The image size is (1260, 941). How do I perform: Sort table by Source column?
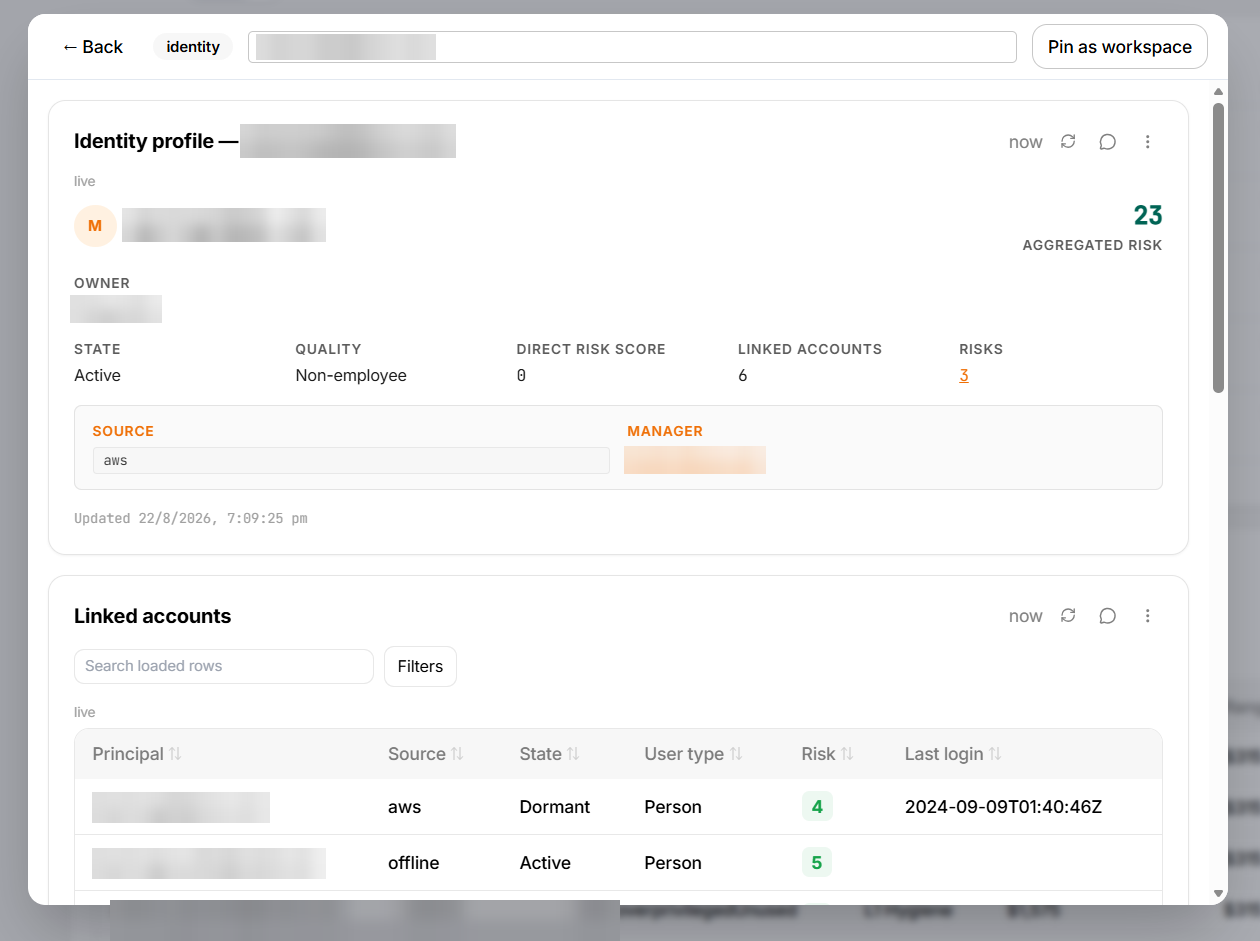coord(426,754)
